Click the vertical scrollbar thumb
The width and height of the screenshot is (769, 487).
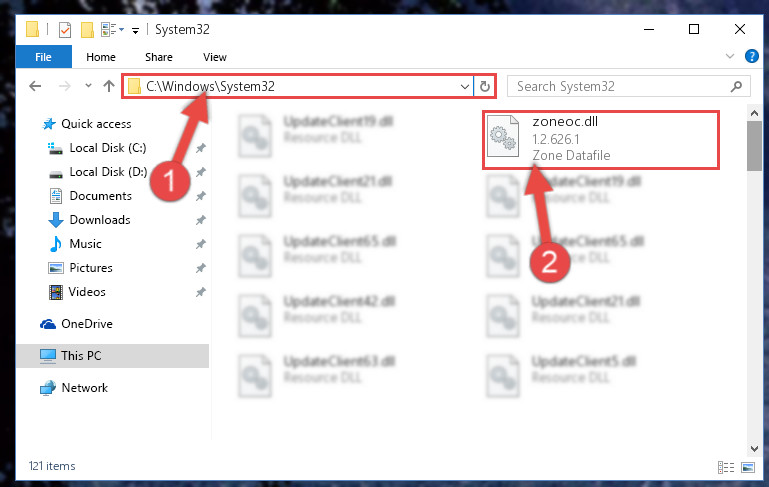(754, 146)
